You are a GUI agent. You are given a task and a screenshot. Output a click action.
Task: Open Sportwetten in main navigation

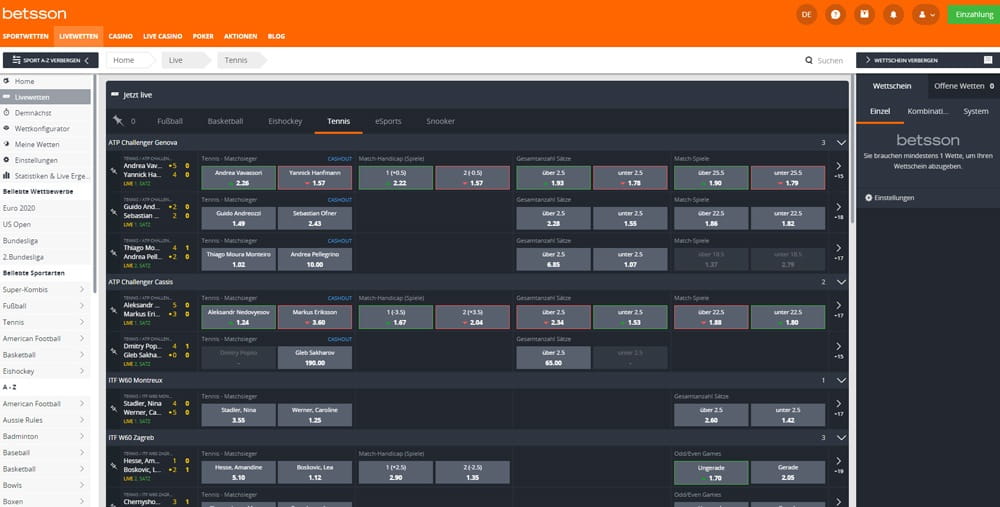click(x=26, y=36)
